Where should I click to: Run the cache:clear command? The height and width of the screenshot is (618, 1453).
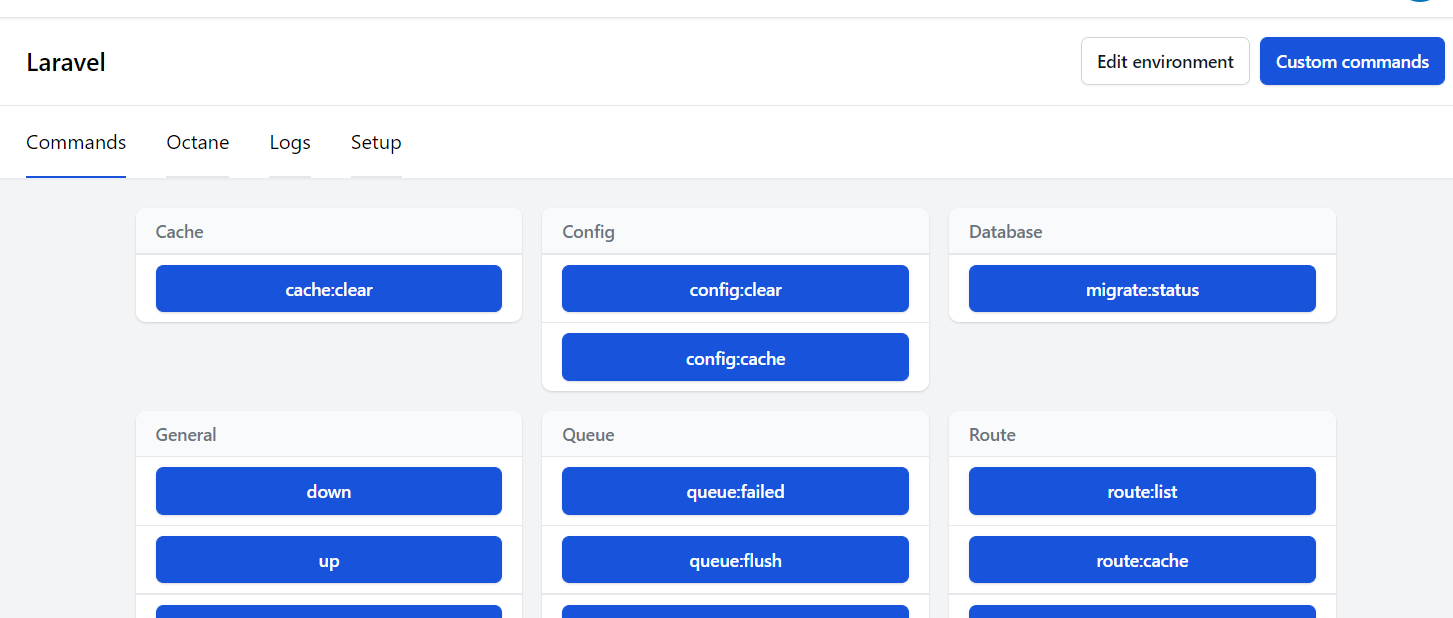329,289
